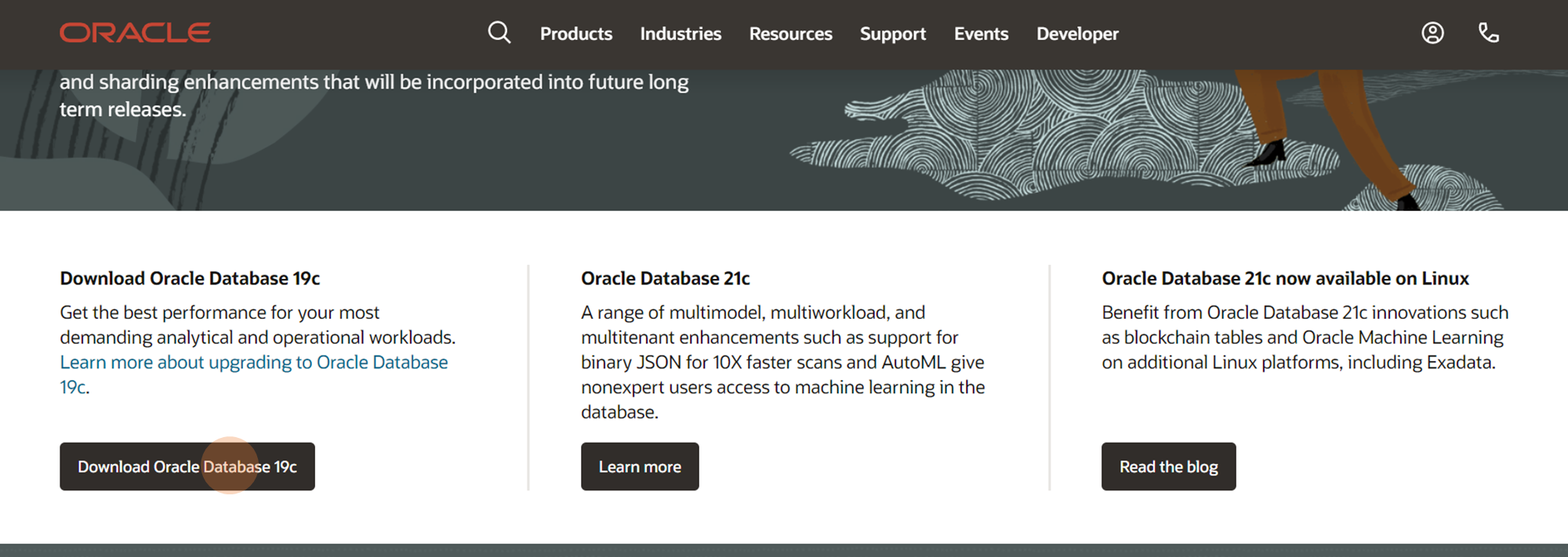
Task: Click the Download Oracle Database 19c heading
Action: point(190,278)
